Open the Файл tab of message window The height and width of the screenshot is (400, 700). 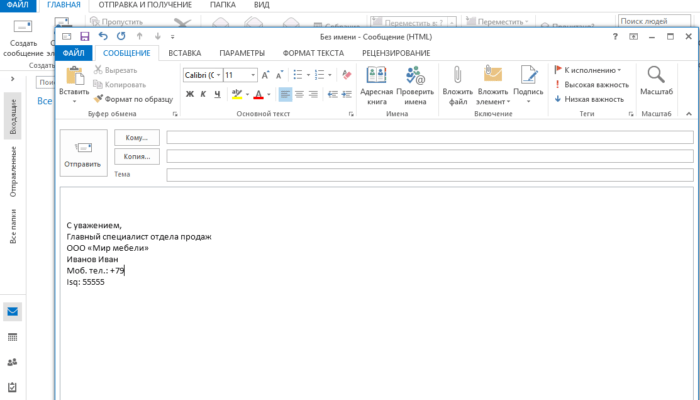tap(74, 53)
